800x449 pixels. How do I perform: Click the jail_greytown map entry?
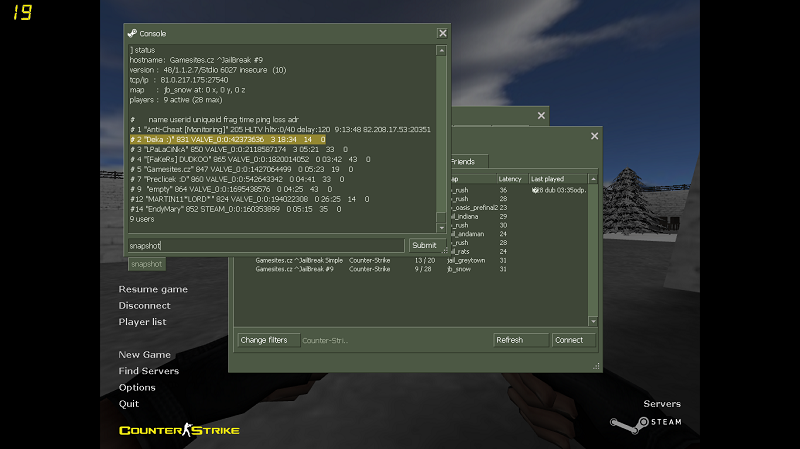click(467, 260)
